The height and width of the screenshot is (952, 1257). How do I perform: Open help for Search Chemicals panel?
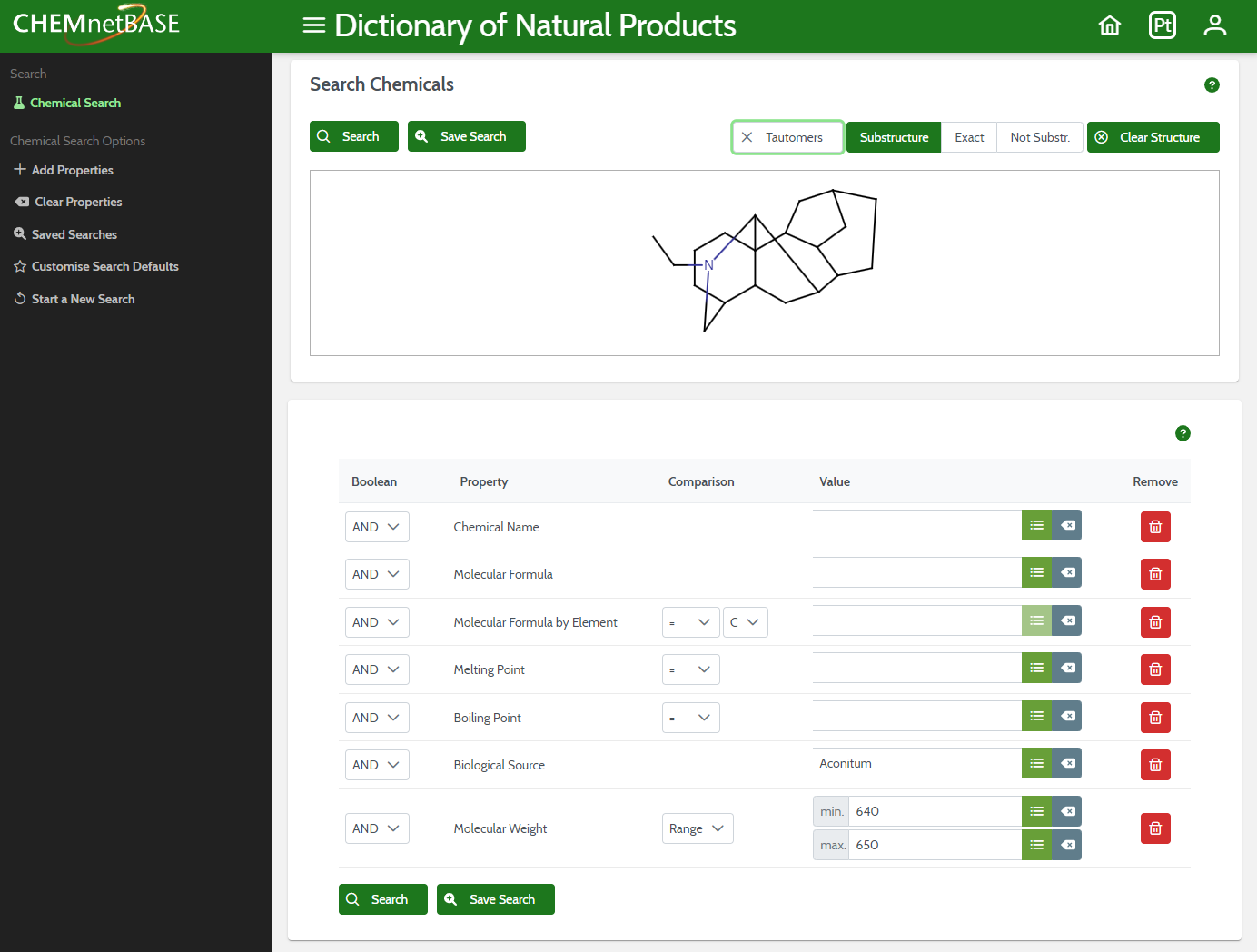tap(1212, 84)
